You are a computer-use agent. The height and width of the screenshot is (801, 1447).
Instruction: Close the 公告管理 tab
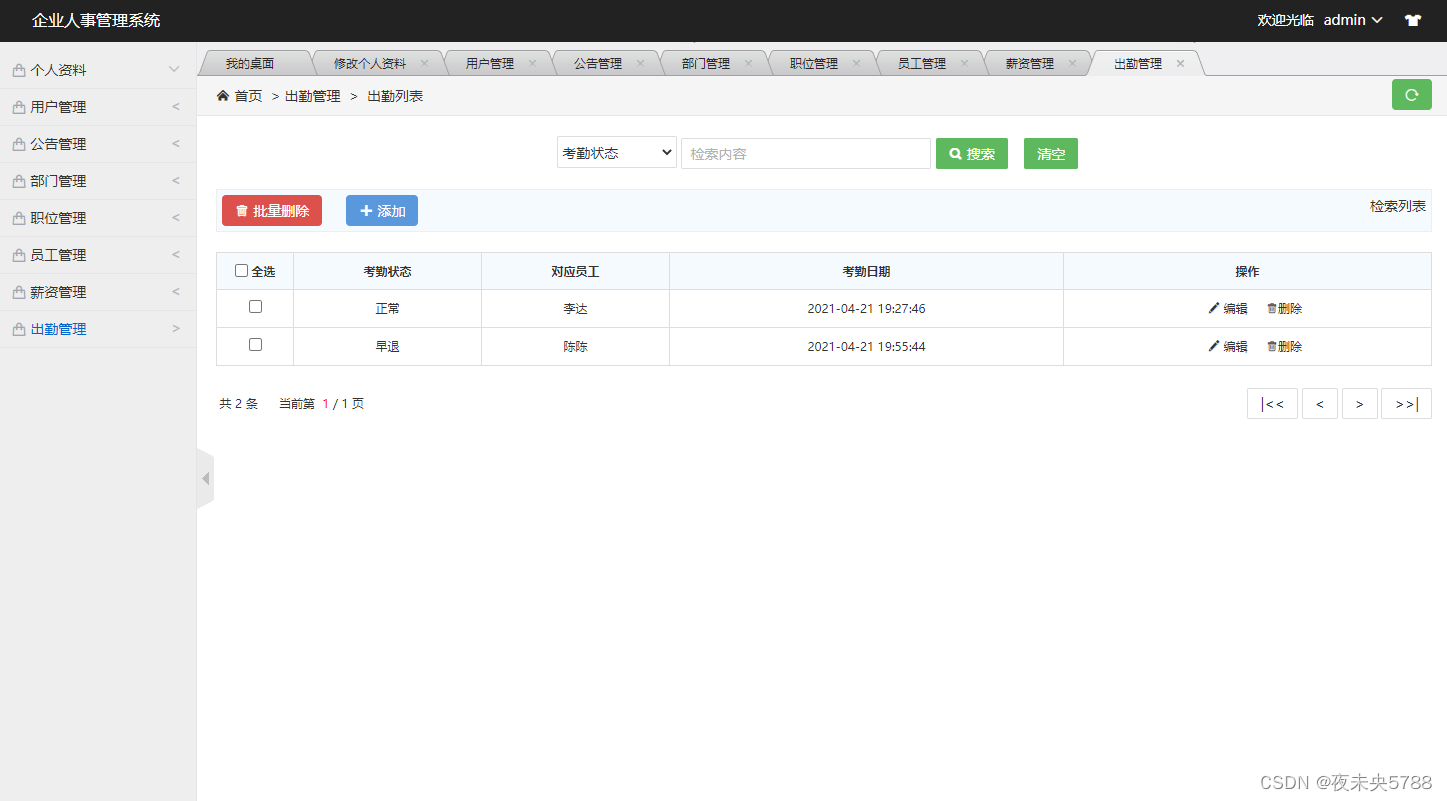click(640, 63)
